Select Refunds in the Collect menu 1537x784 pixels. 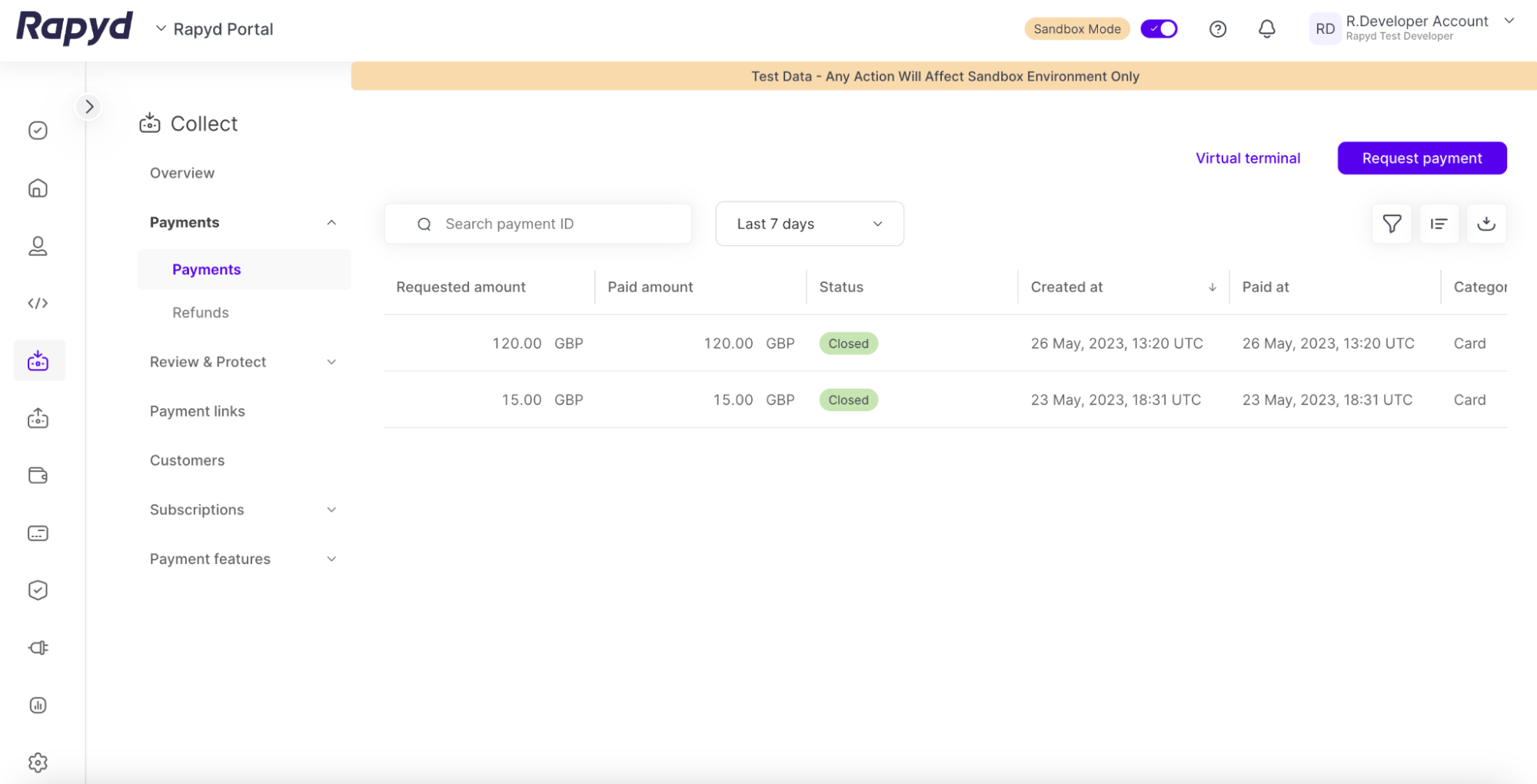click(x=201, y=313)
